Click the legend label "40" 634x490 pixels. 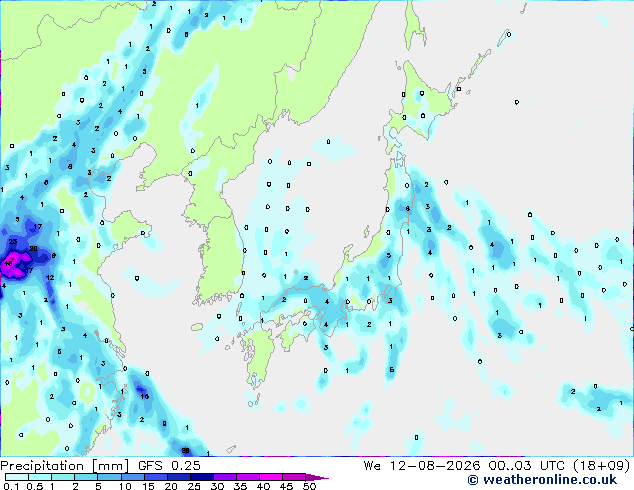[264, 486]
